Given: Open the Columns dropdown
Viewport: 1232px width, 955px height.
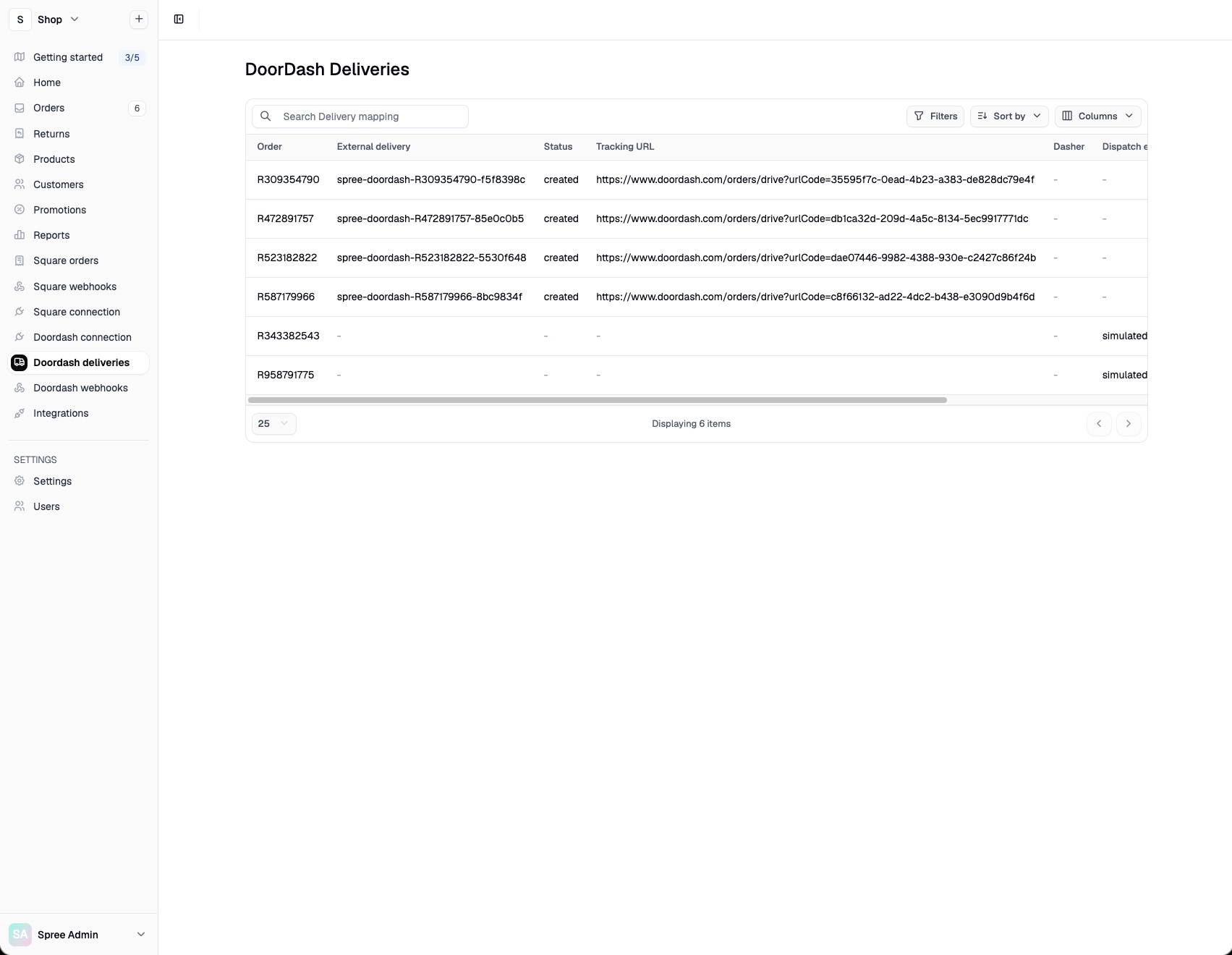Looking at the screenshot, I should tap(1098, 116).
